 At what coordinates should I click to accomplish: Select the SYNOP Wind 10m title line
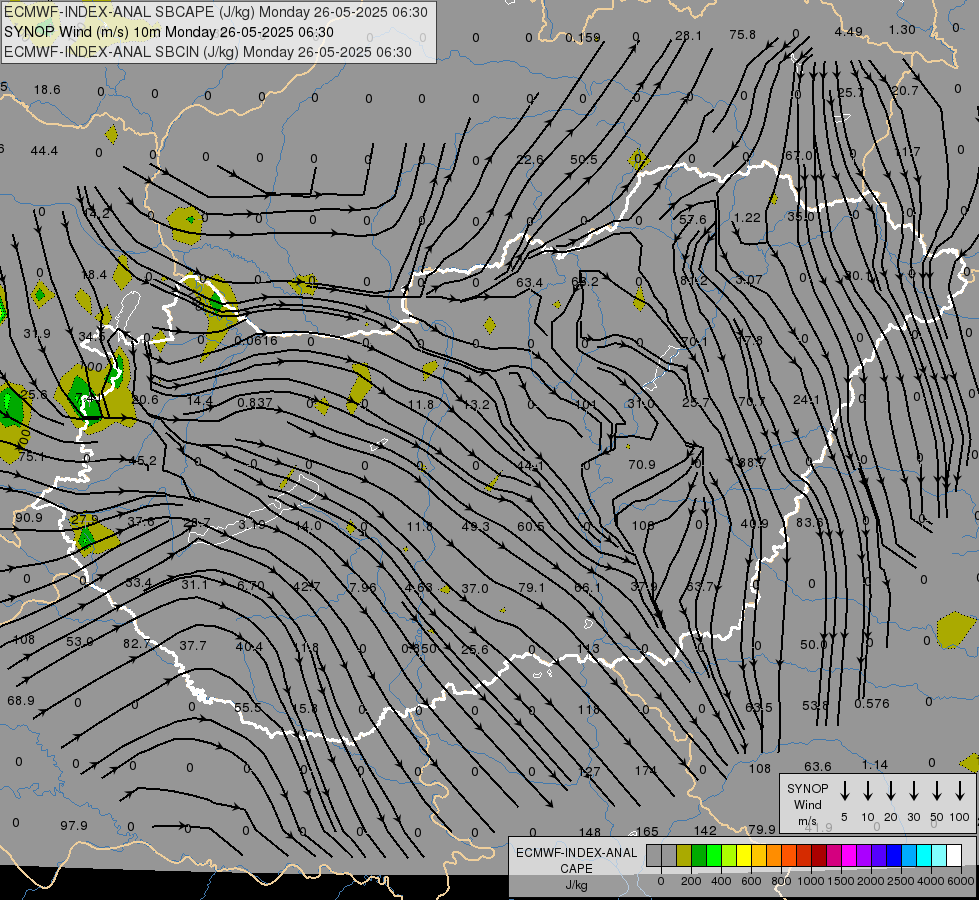coord(169,32)
